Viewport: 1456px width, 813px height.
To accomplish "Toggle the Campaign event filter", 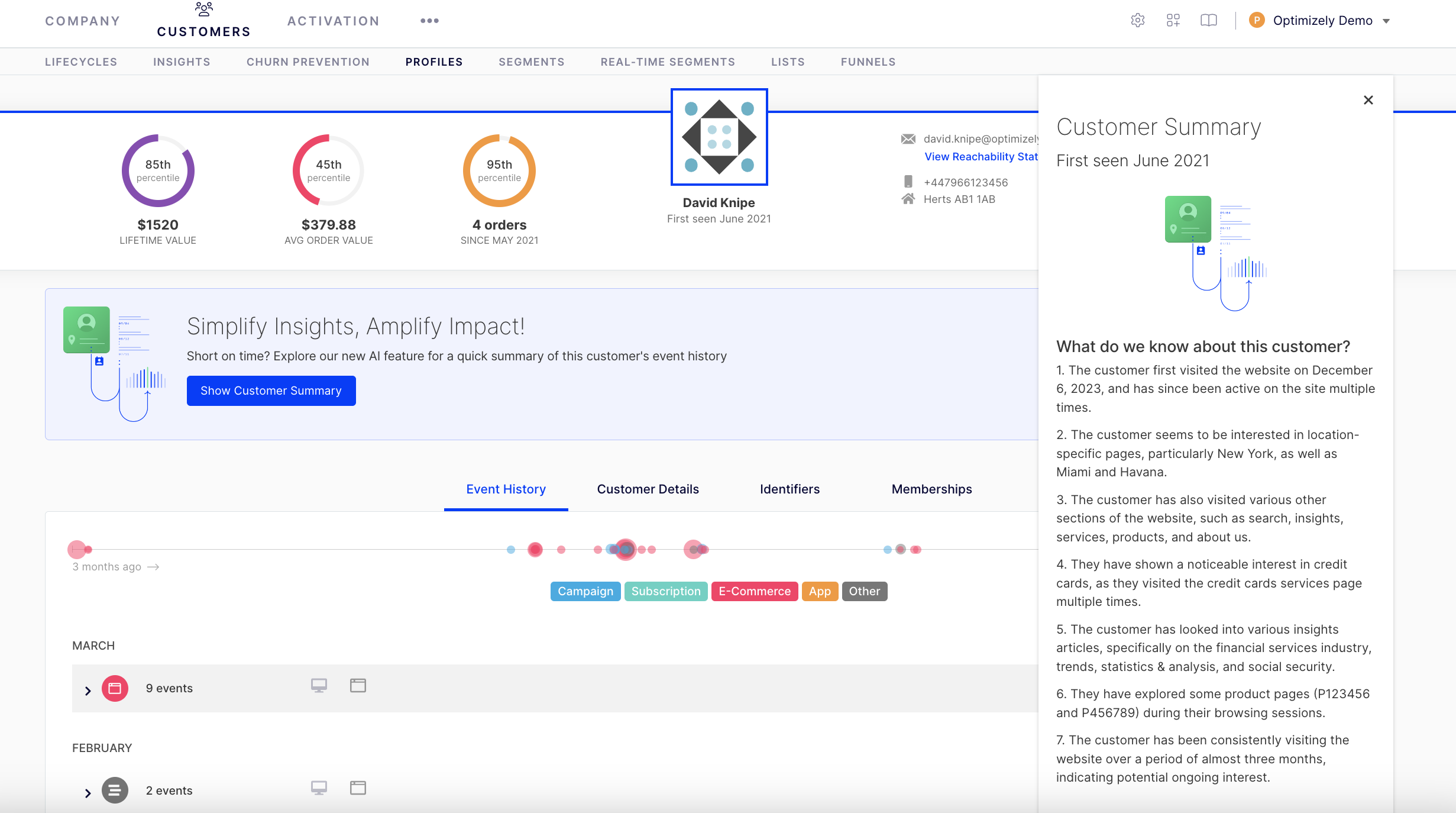I will pyautogui.click(x=585, y=591).
